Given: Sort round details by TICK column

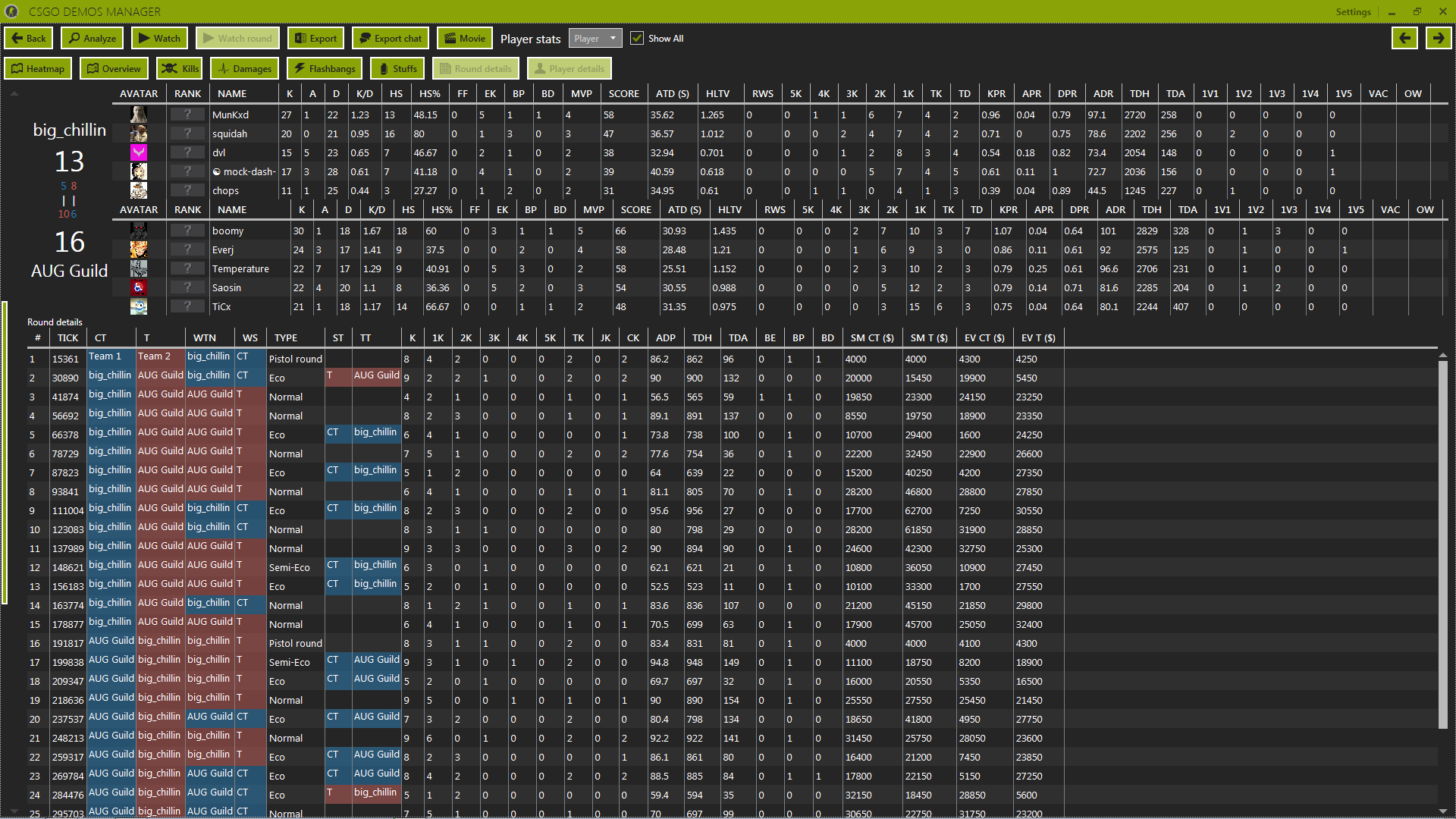Looking at the screenshot, I should point(67,338).
